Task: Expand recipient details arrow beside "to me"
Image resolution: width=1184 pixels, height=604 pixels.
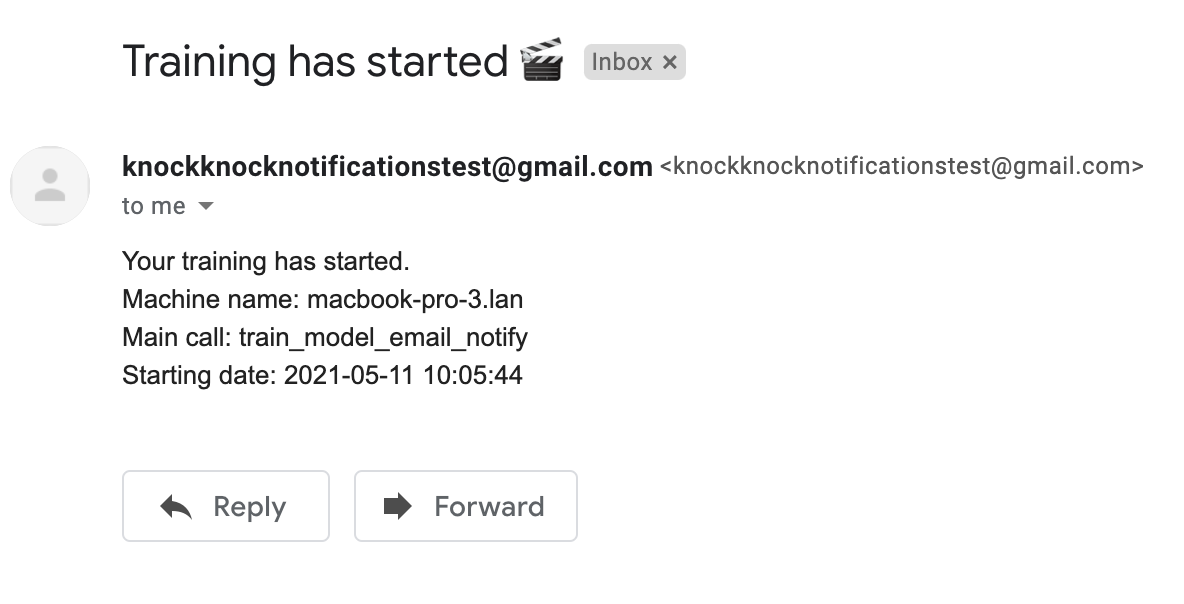Action: point(205,206)
